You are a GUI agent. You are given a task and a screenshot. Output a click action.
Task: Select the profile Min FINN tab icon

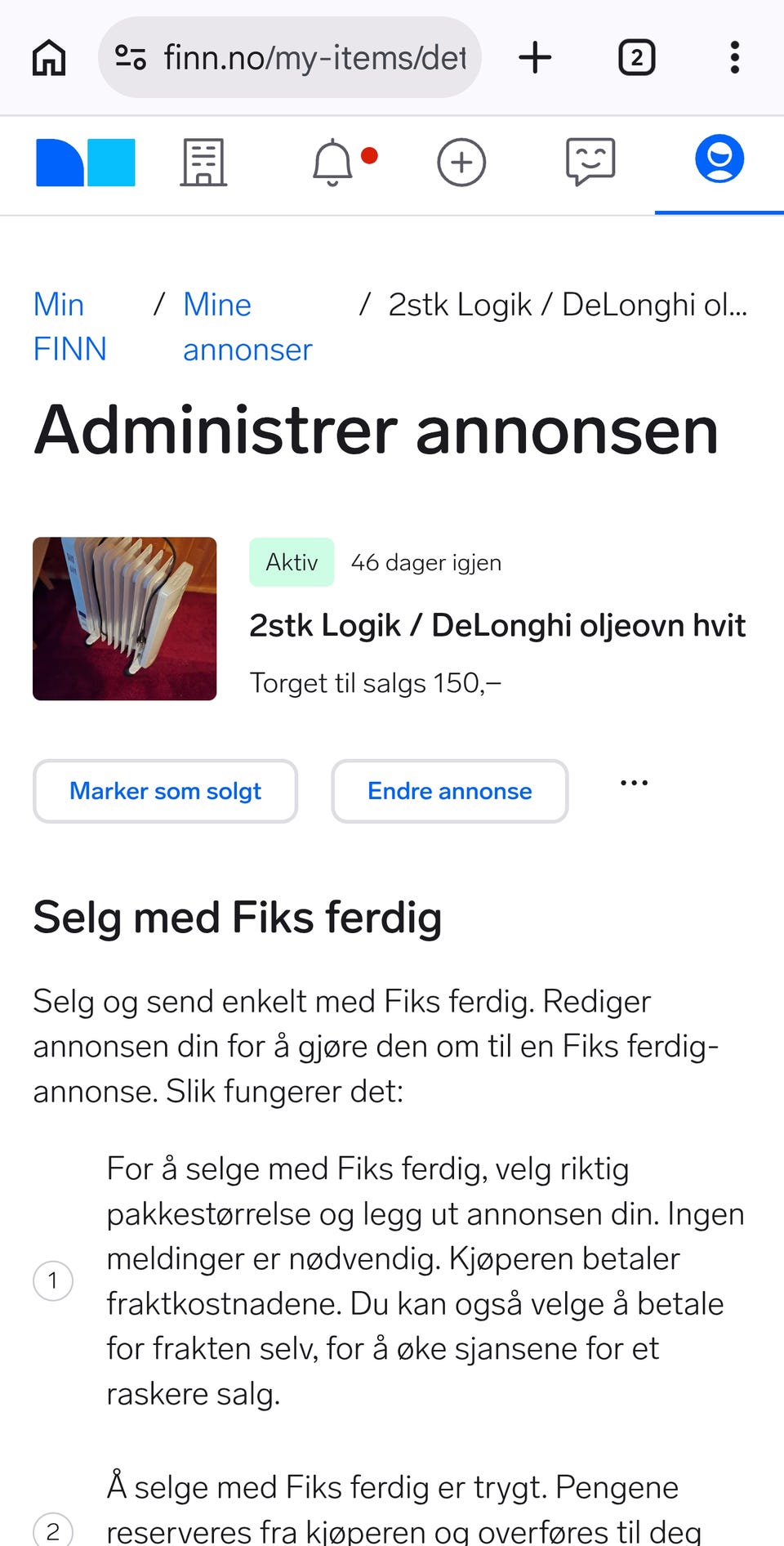[719, 159]
